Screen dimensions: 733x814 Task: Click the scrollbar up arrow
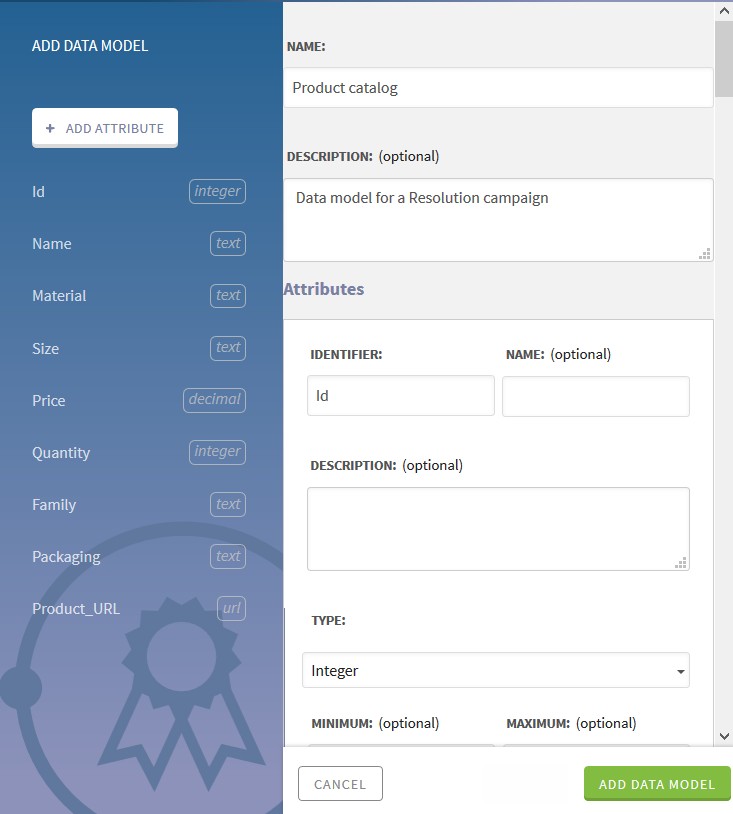(x=724, y=10)
